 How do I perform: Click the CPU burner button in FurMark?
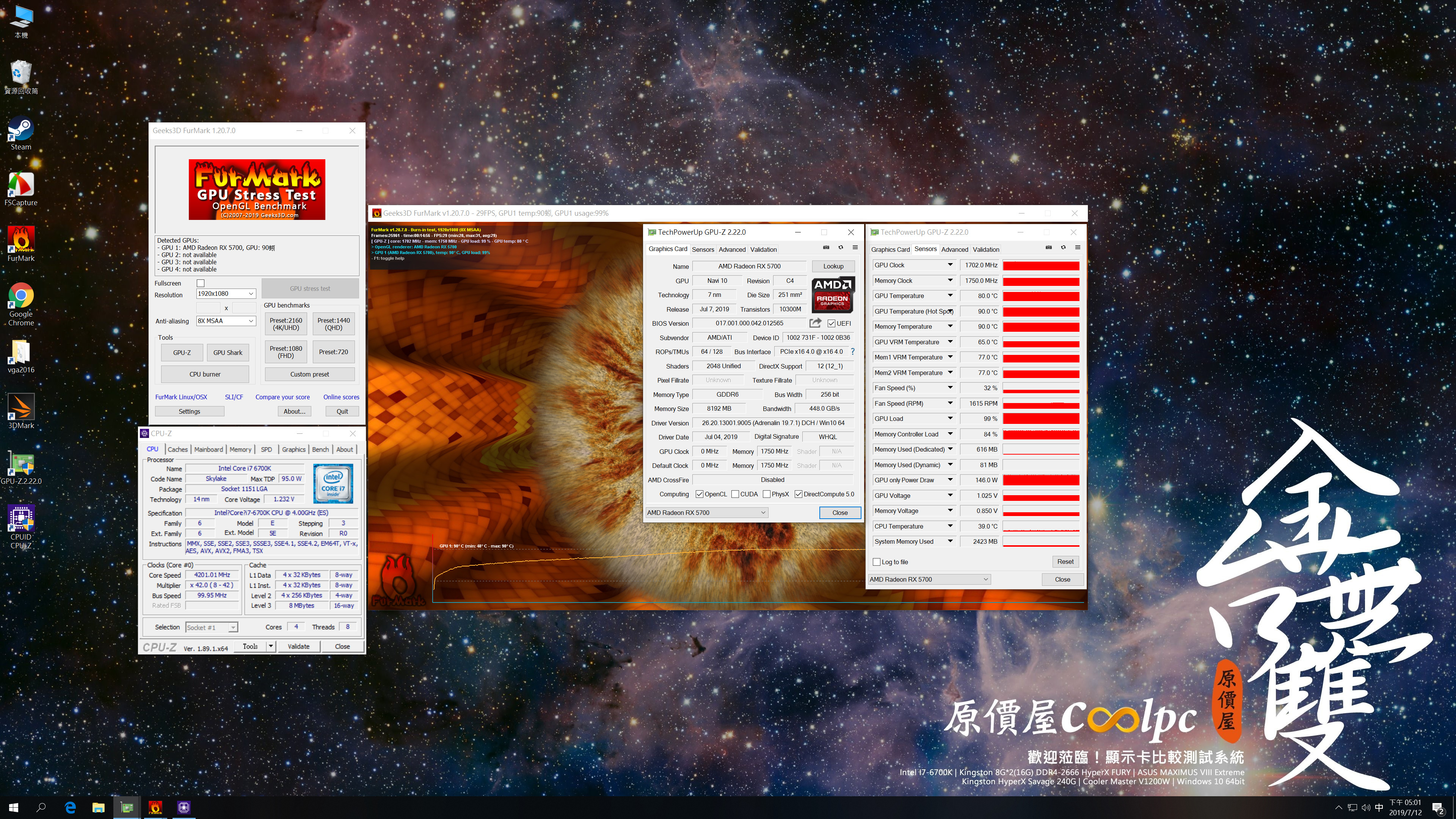(205, 374)
